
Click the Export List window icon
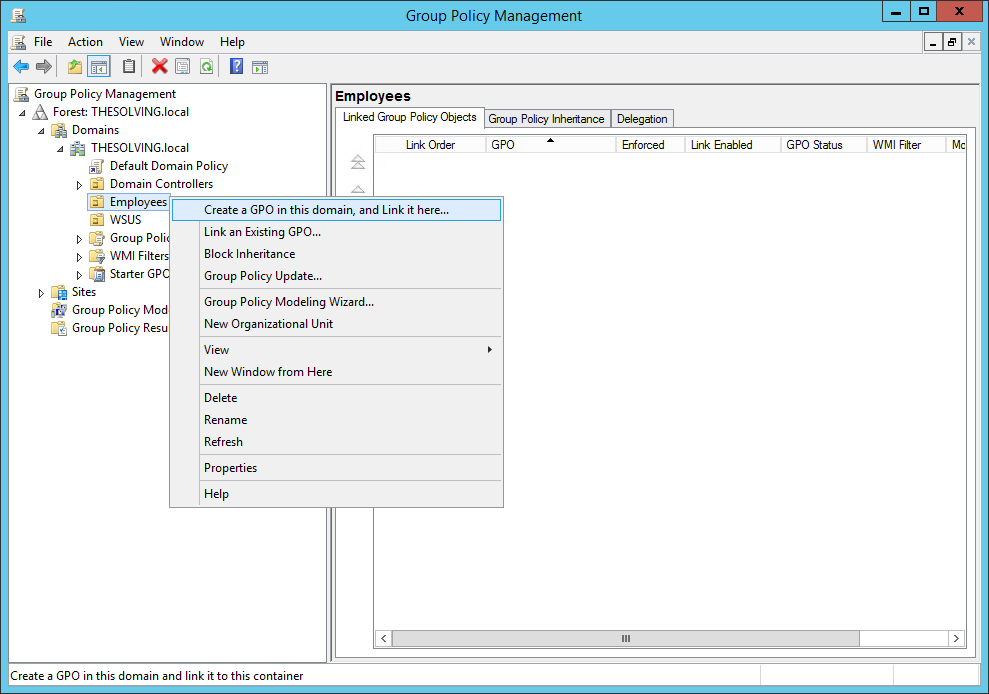[182, 66]
